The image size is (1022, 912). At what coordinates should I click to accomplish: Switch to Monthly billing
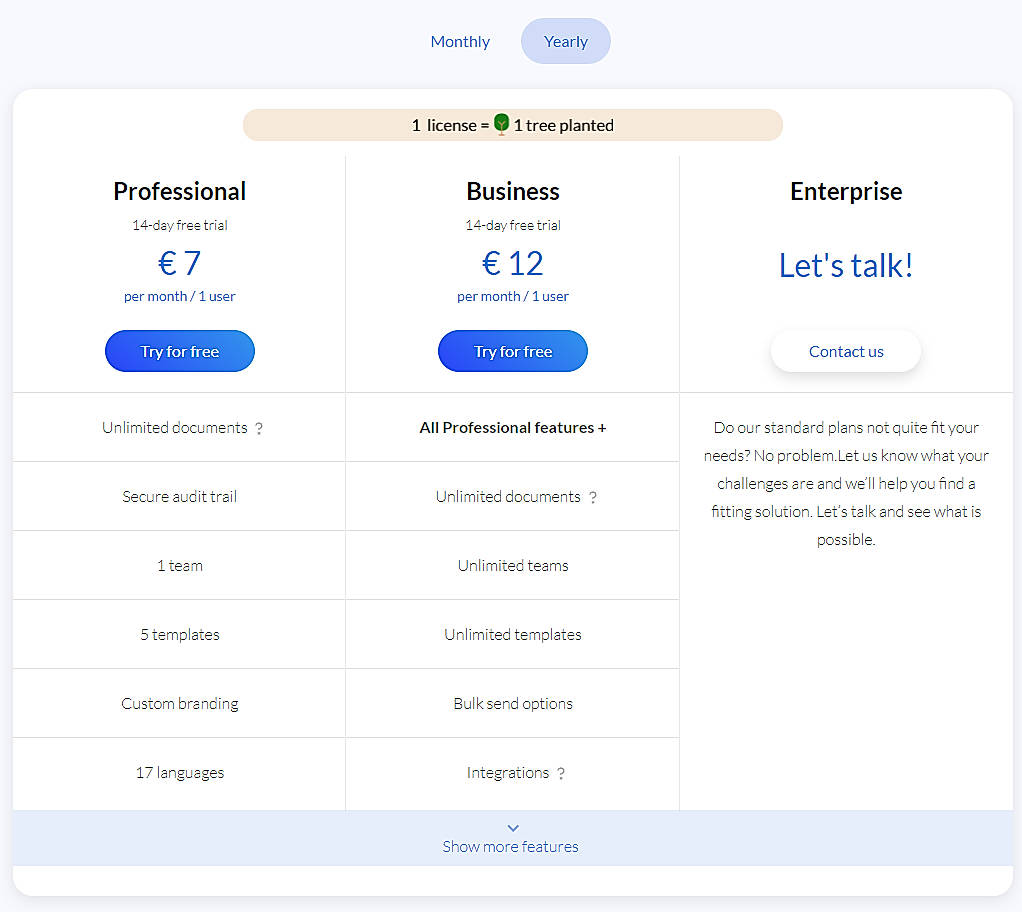click(460, 41)
